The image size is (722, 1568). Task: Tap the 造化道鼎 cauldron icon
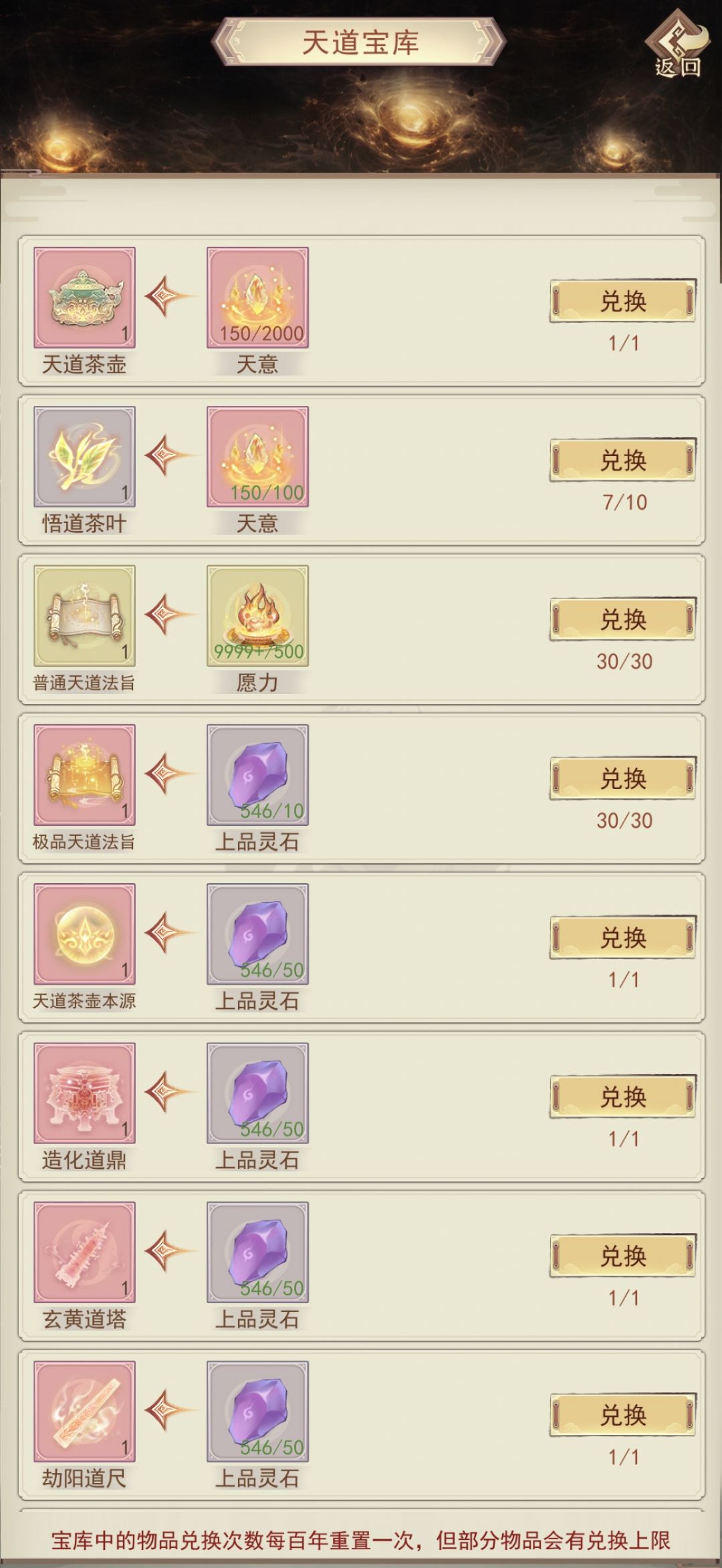point(85,1093)
